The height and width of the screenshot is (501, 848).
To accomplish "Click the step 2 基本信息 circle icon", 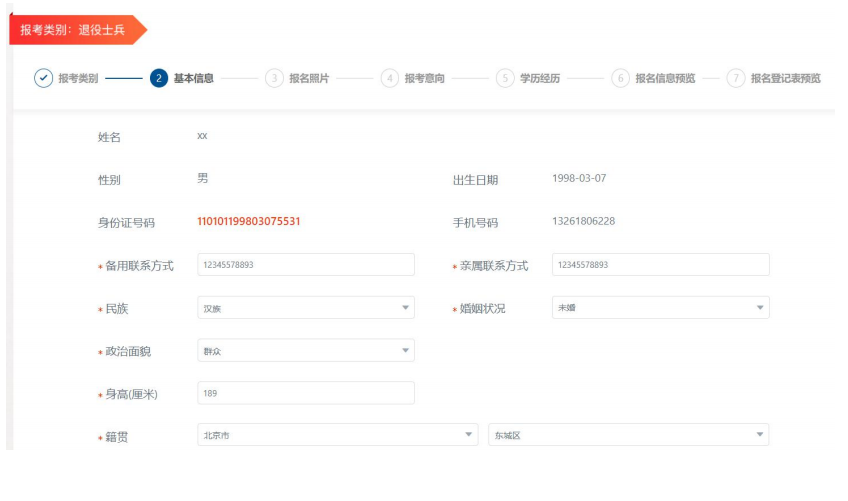I will [x=158, y=78].
